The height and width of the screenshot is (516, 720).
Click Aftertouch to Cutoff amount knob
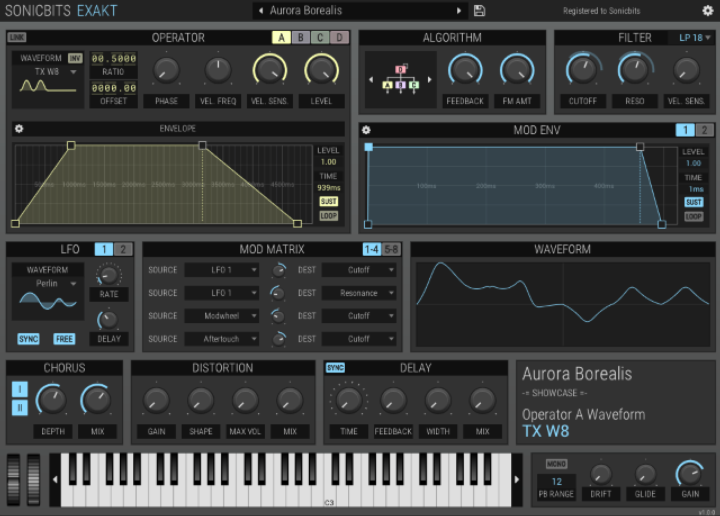tap(279, 339)
